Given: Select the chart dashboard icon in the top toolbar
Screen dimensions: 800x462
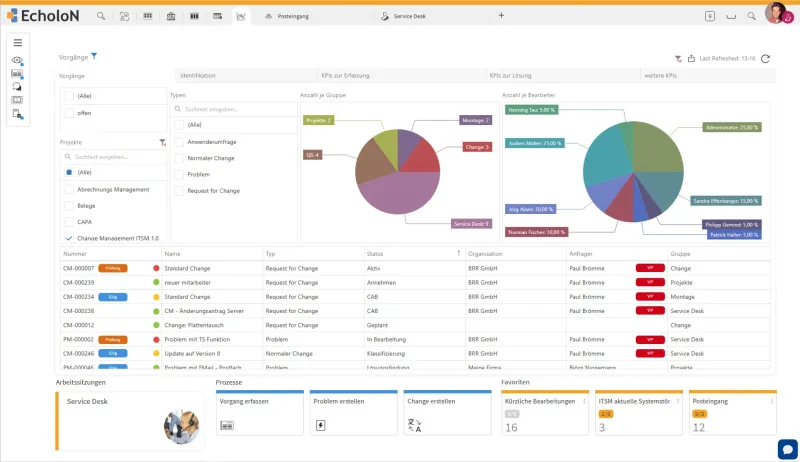Looking at the screenshot, I should [240, 17].
